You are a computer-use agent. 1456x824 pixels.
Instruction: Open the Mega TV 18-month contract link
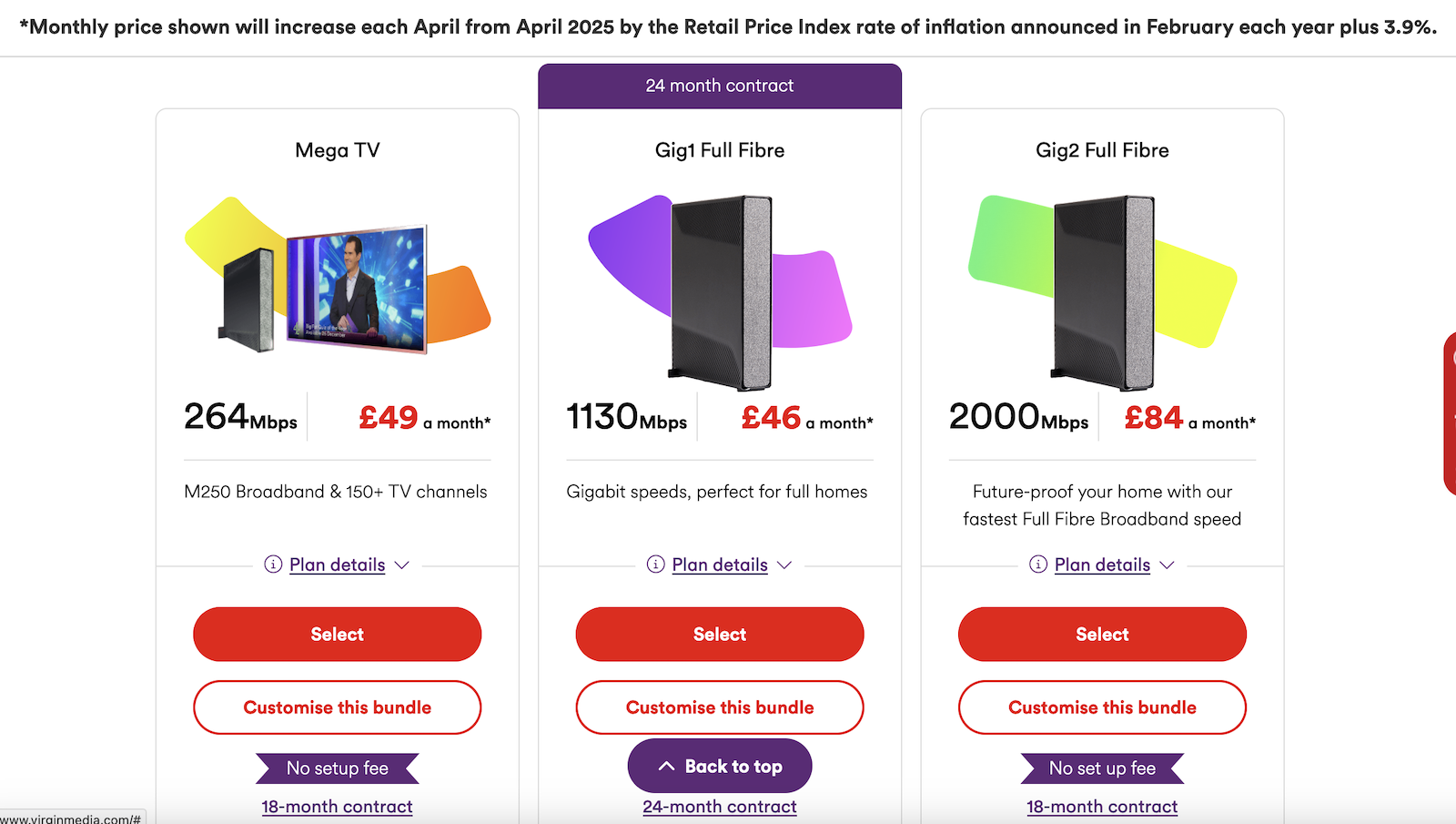pos(337,807)
